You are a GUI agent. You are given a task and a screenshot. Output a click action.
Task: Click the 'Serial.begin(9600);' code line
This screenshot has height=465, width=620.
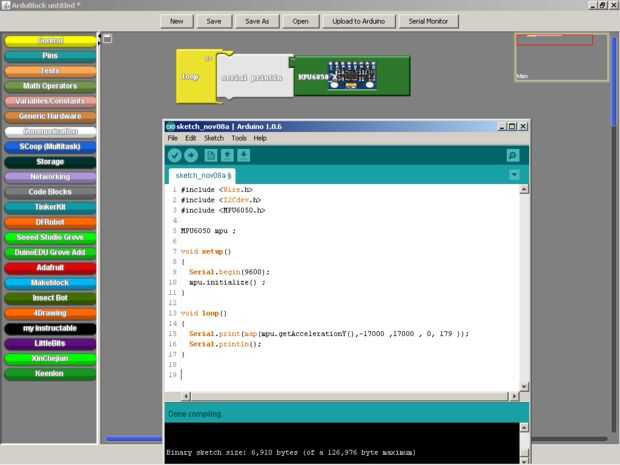(x=229, y=272)
